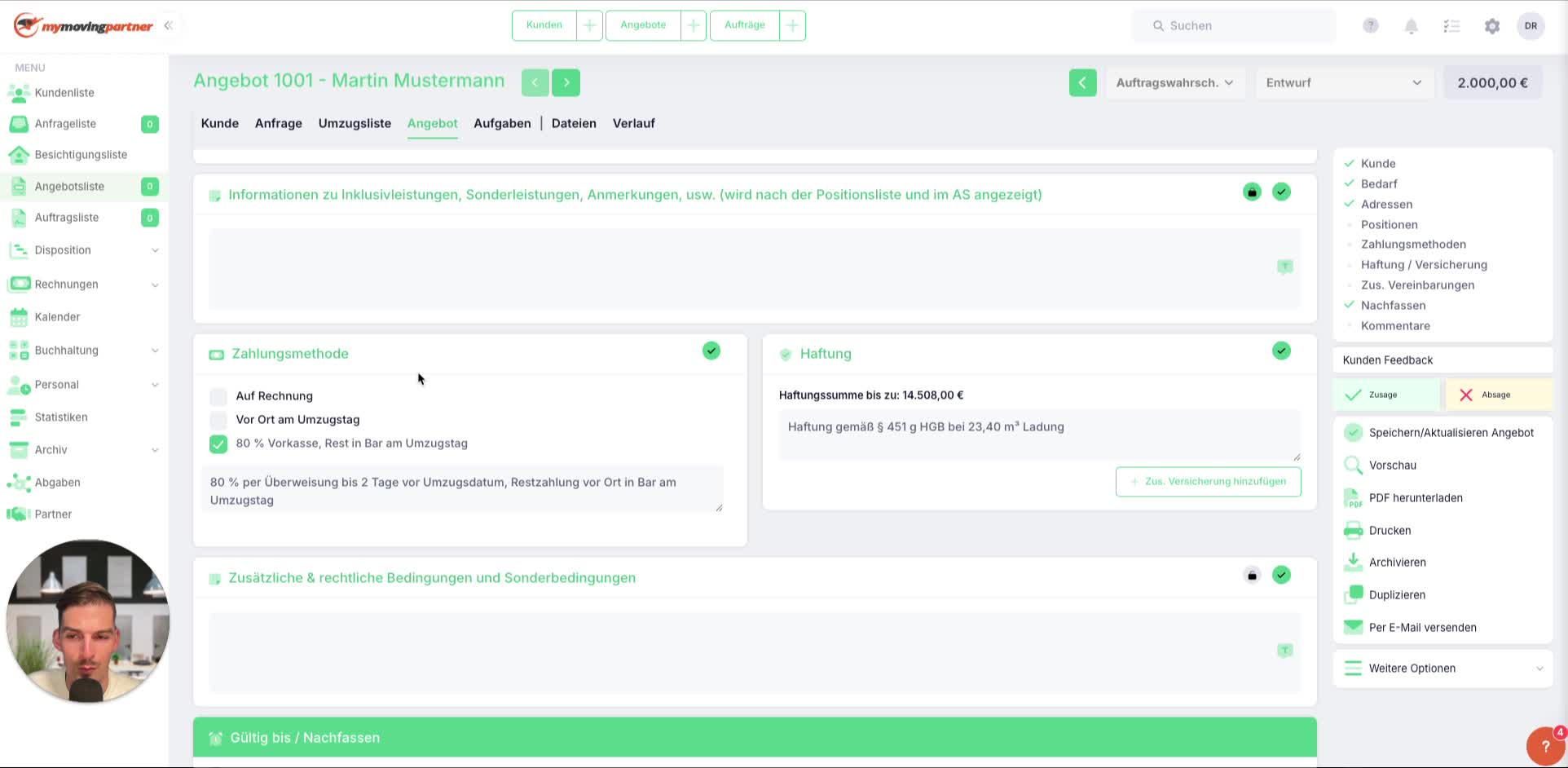The height and width of the screenshot is (768, 1568).
Task: Click Zus. Versicherung hinzufügen button
Action: (x=1209, y=482)
